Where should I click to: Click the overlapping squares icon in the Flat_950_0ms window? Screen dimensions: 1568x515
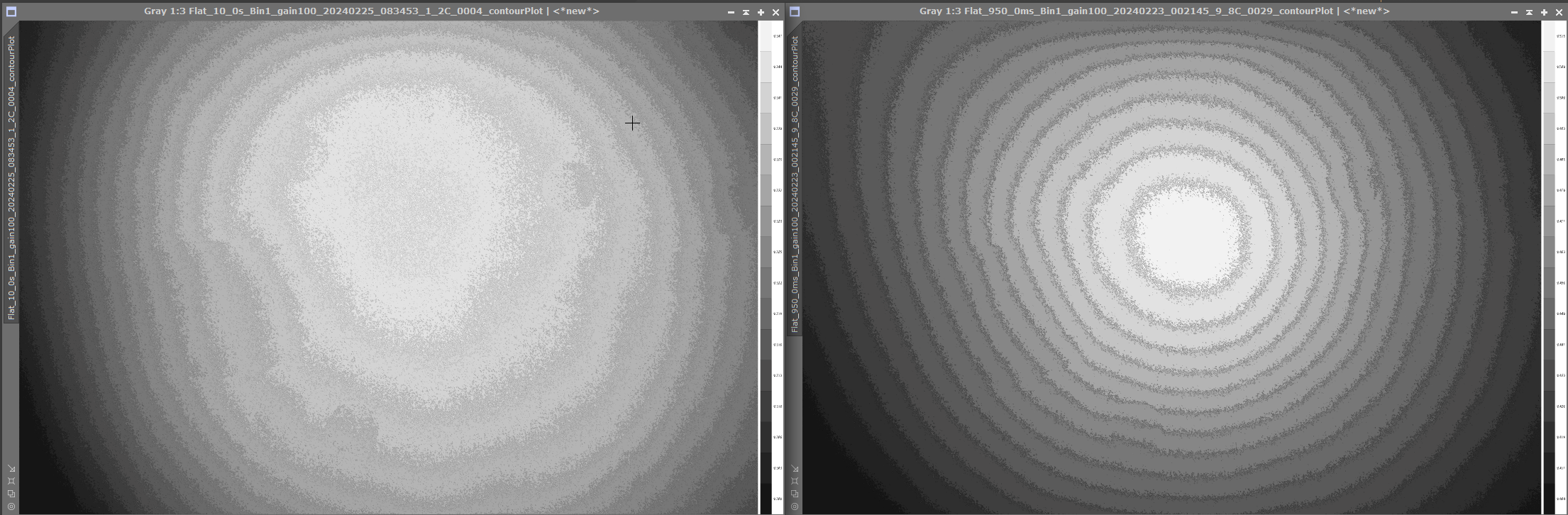795,494
